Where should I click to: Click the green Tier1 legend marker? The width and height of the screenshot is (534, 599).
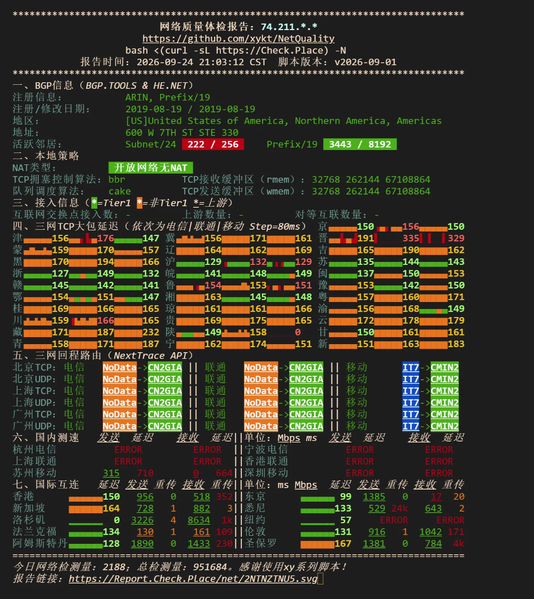[94, 203]
